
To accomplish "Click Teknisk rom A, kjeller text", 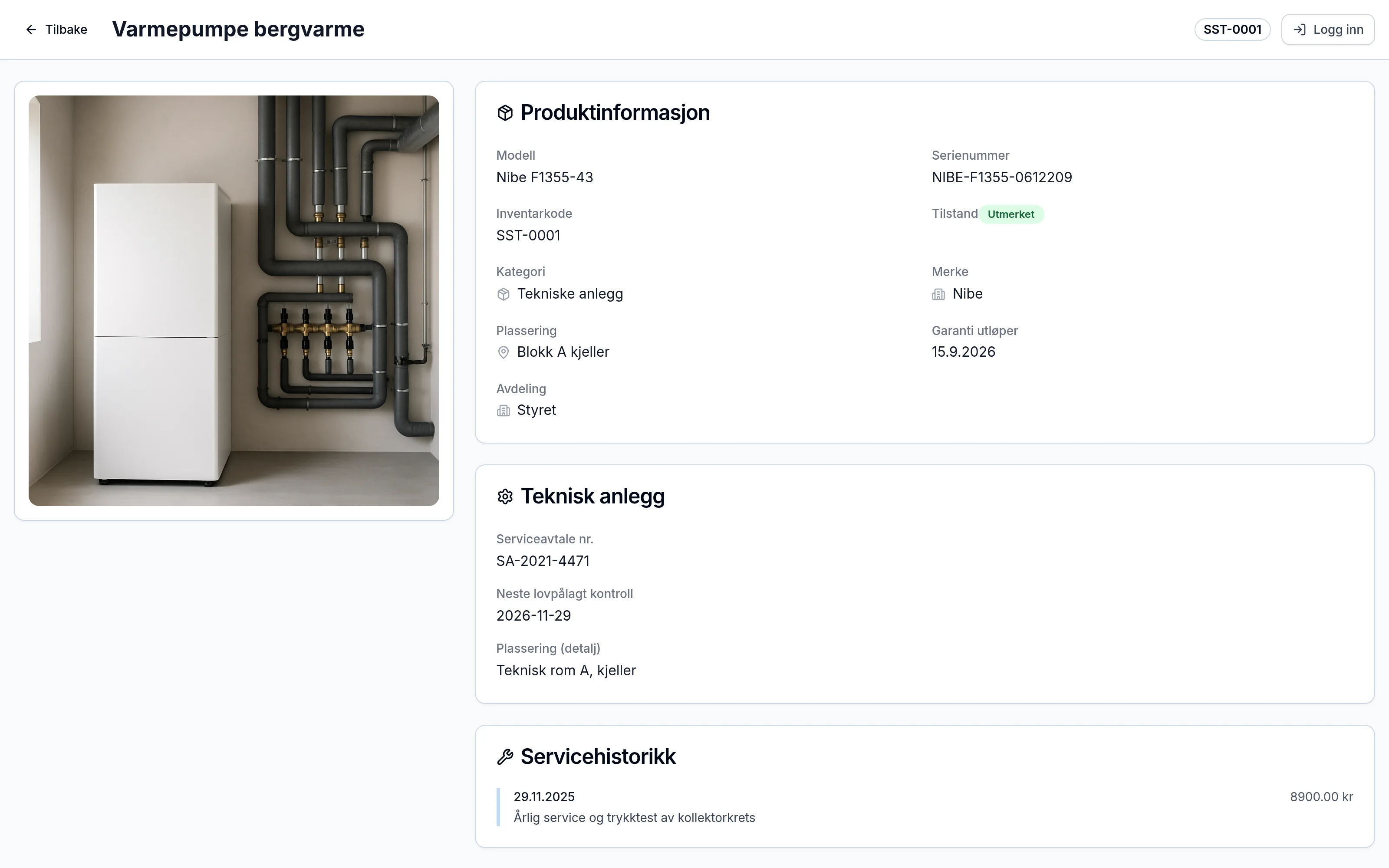I will tap(566, 671).
